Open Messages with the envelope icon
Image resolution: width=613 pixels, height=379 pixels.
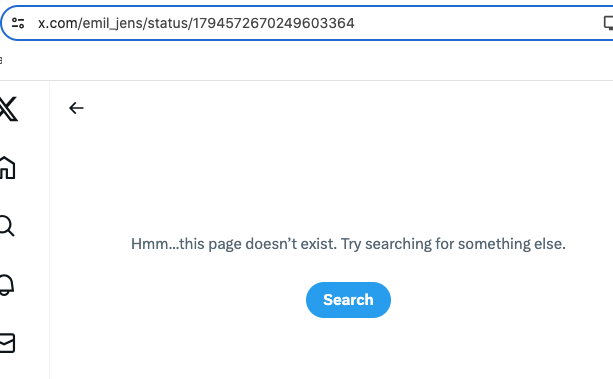pos(7,343)
